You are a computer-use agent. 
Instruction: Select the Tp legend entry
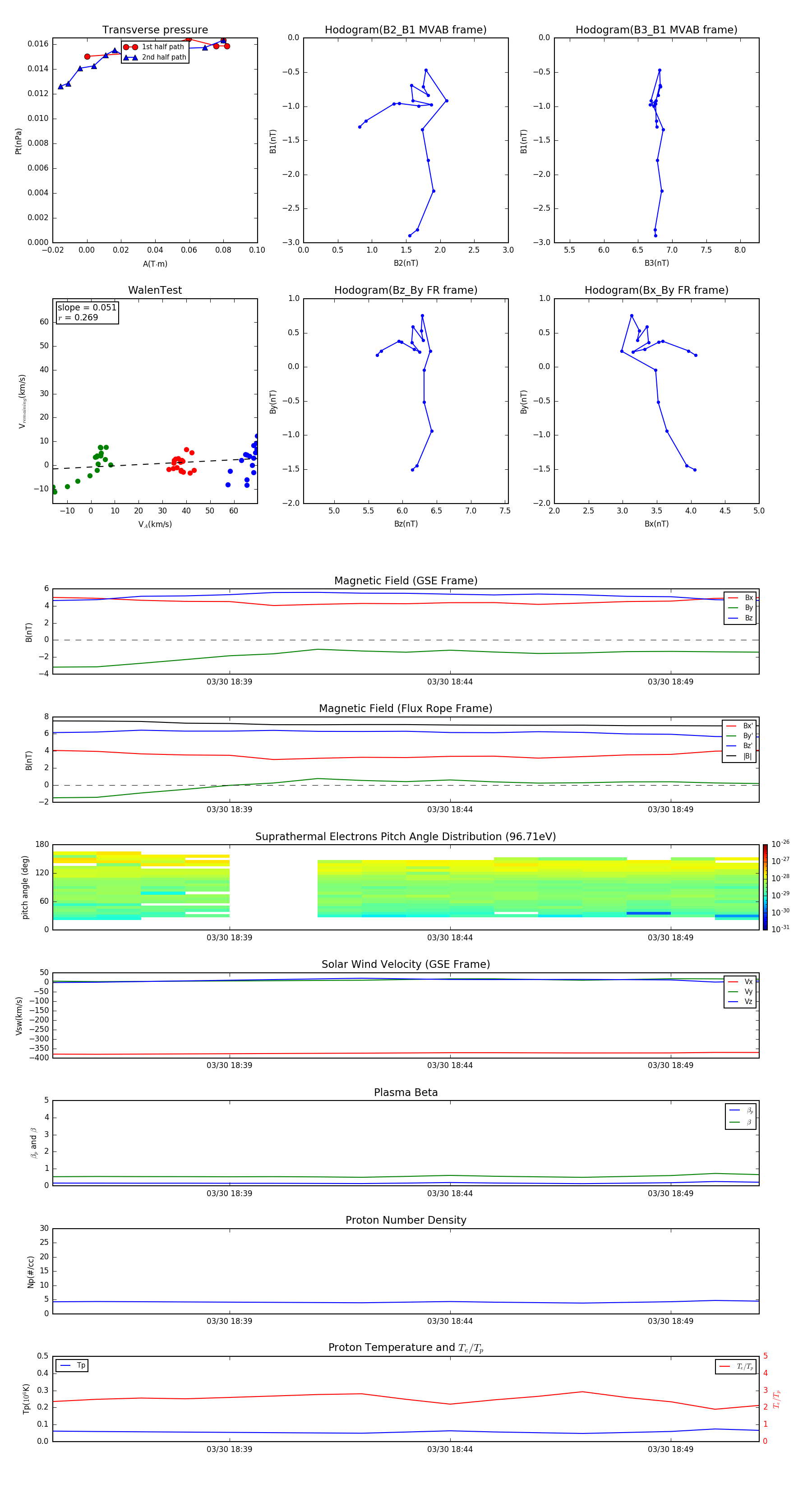73,1365
